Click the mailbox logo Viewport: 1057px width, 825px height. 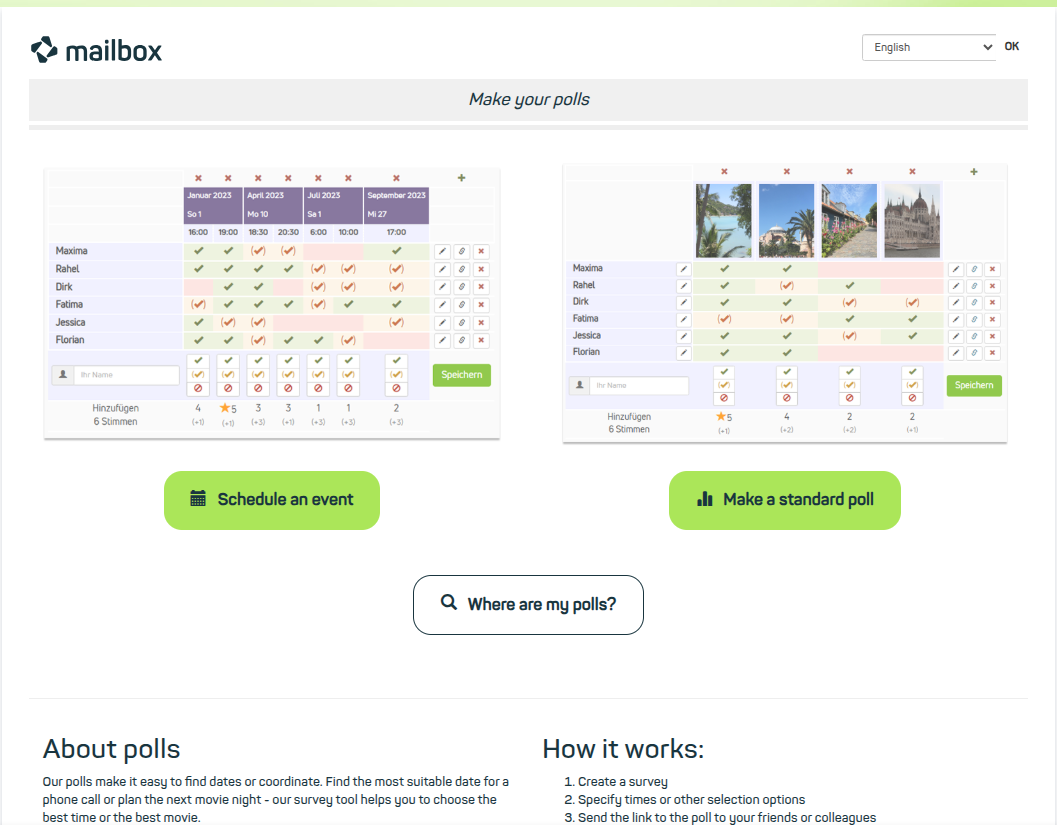tap(96, 50)
